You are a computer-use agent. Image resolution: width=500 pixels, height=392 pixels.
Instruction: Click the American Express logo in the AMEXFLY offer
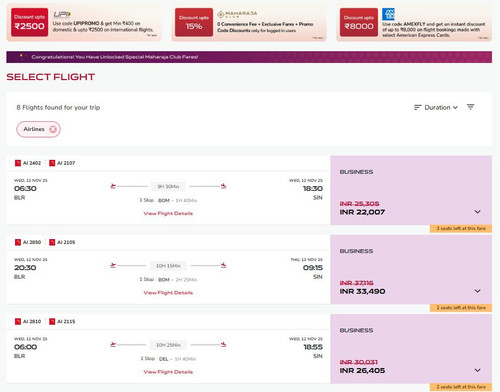(388, 14)
